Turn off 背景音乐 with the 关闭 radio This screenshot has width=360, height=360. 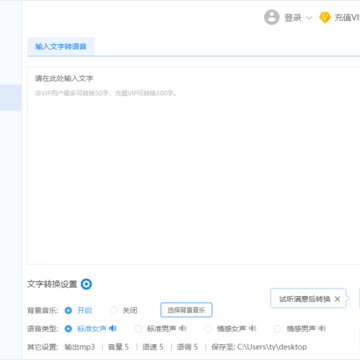click(114, 310)
